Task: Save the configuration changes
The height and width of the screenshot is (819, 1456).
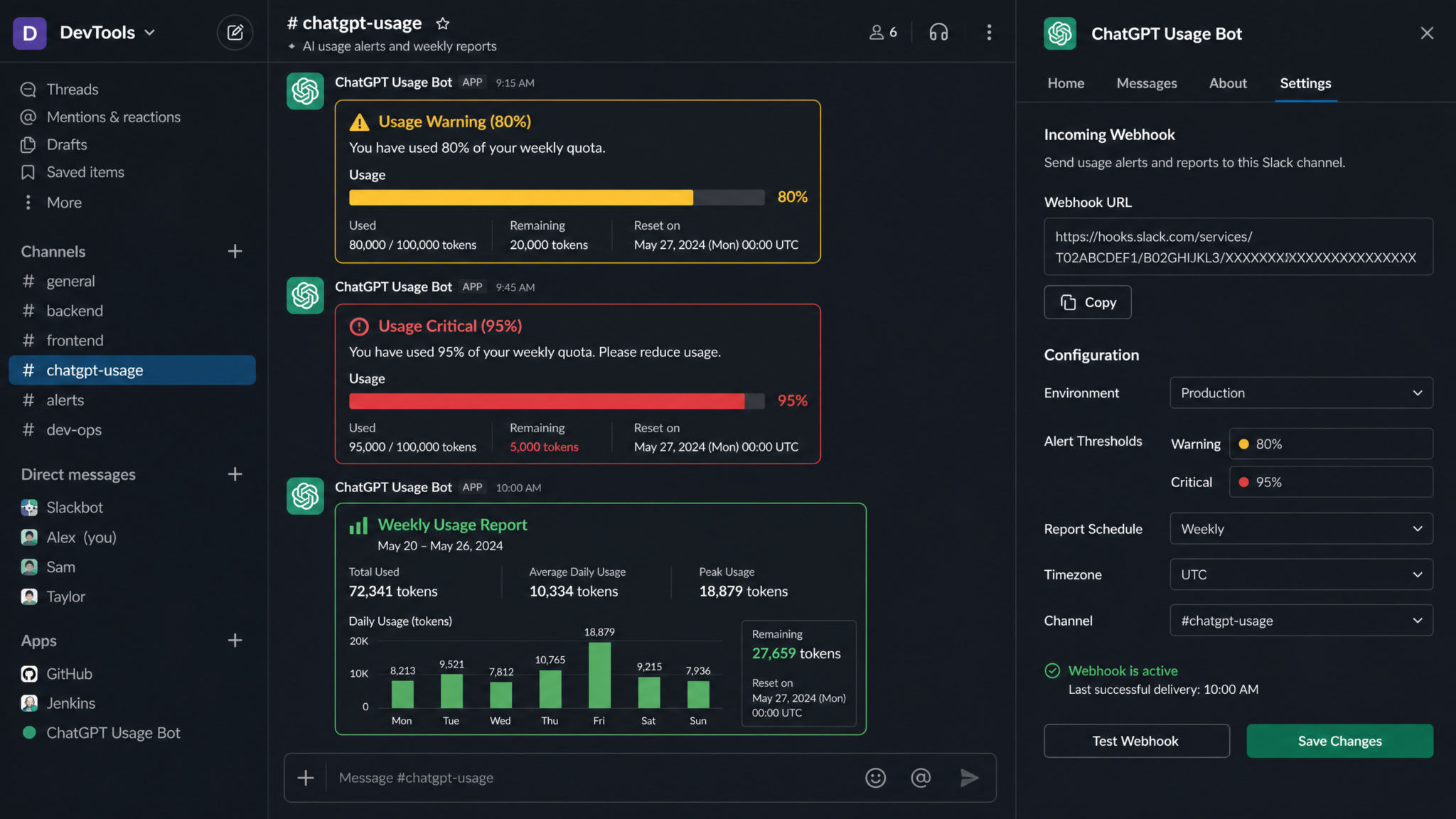Action: pyautogui.click(x=1339, y=741)
